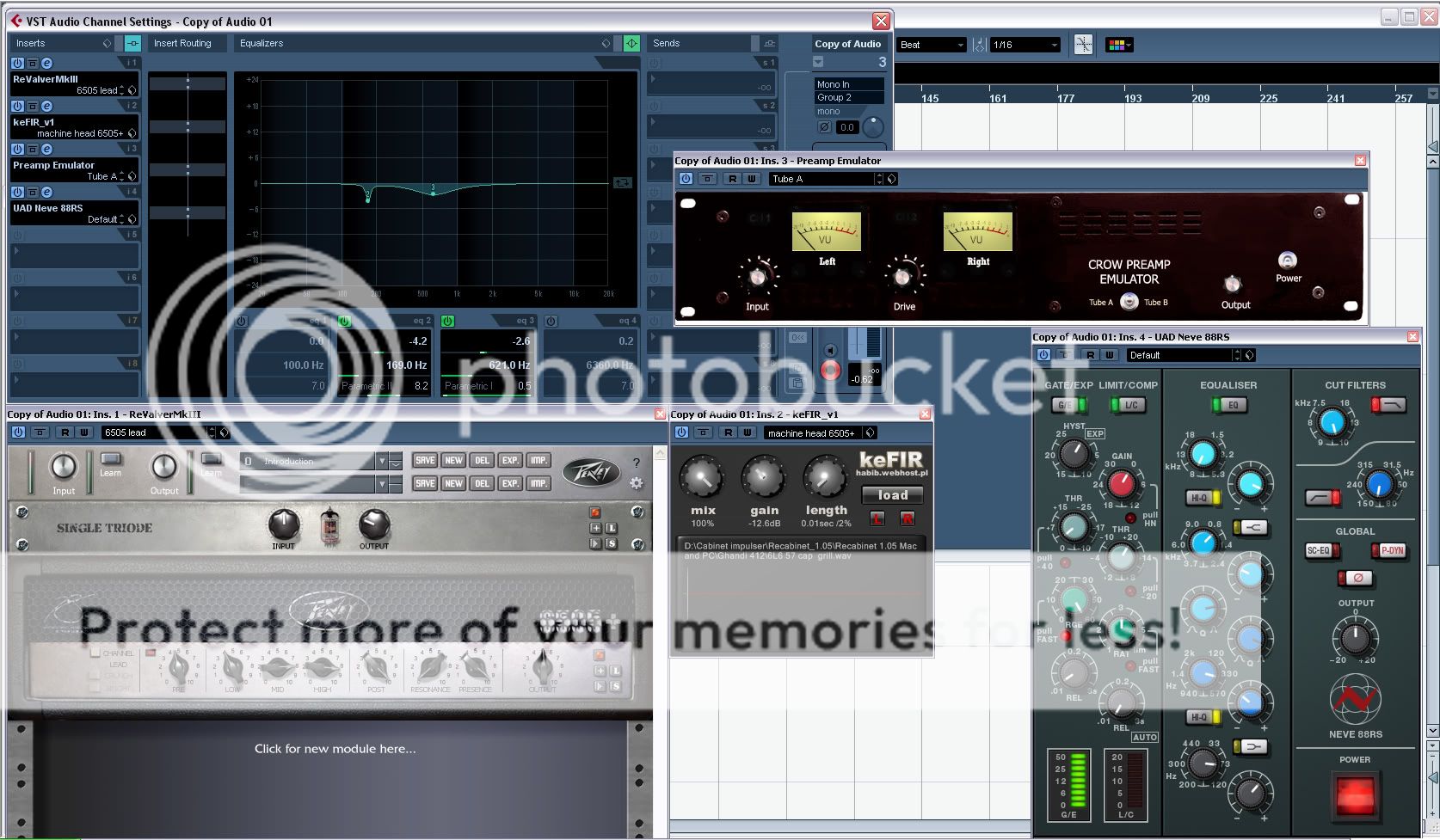Toggle snap to zero crossing toolbar icon
The width and height of the screenshot is (1440, 840).
(1083, 45)
